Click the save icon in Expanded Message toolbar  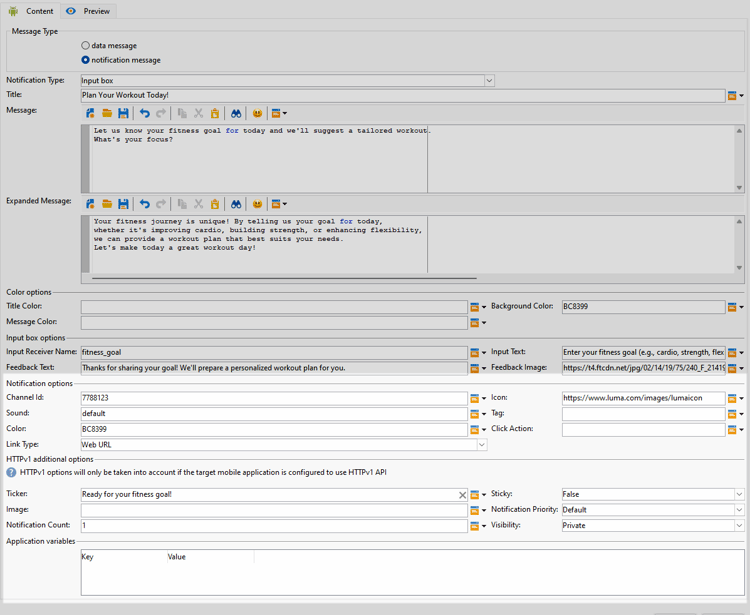(123, 204)
